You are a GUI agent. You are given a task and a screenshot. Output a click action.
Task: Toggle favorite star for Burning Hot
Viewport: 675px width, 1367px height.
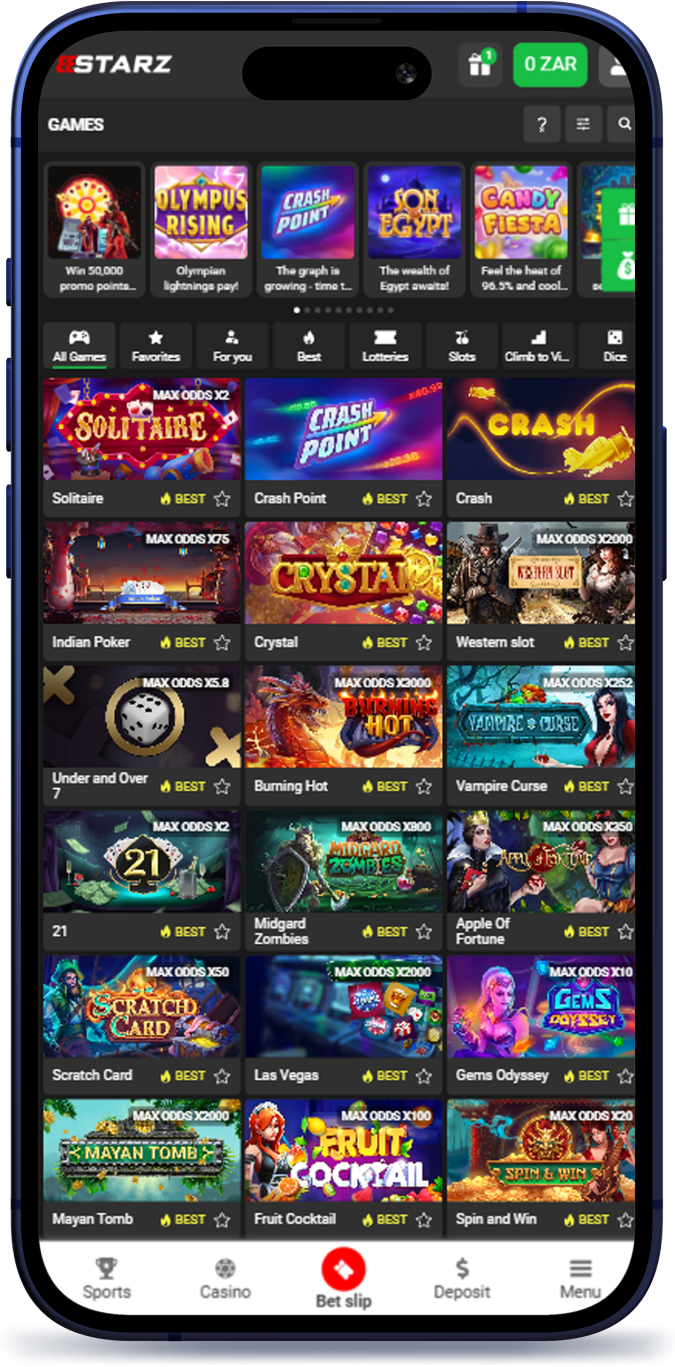tap(424, 787)
